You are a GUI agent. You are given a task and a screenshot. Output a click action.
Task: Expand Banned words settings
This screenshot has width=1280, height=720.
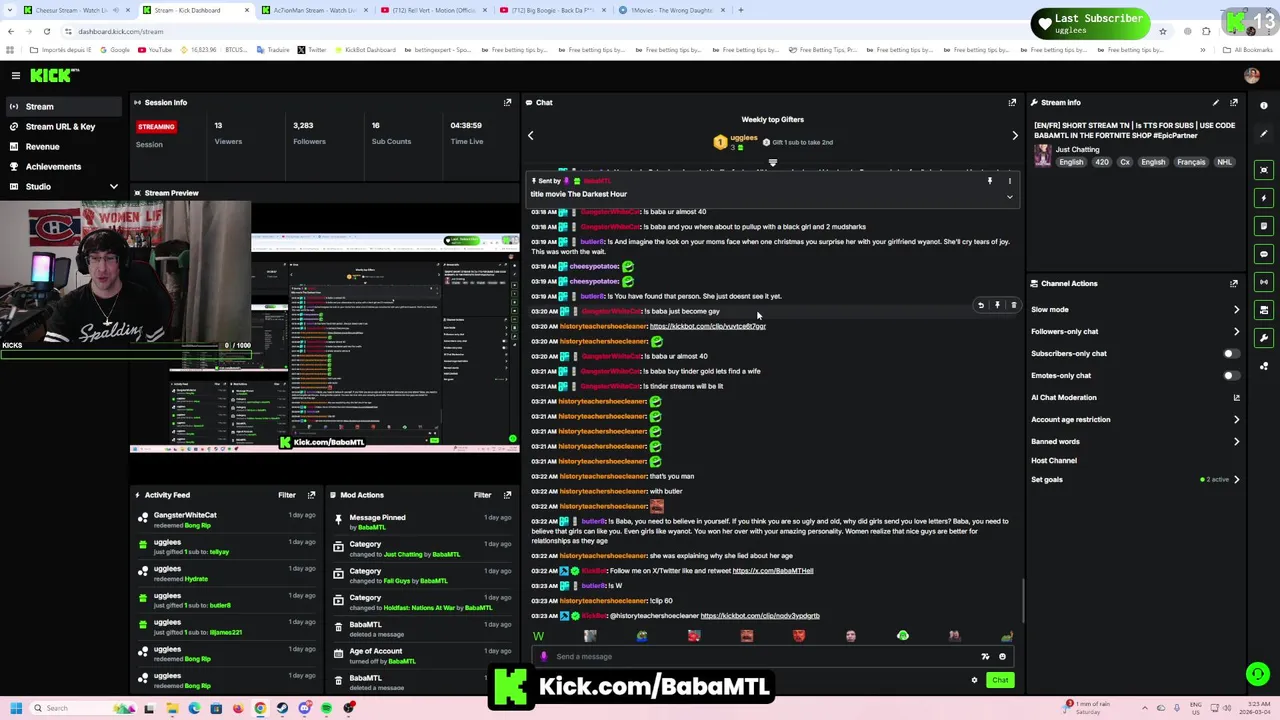click(x=1236, y=442)
